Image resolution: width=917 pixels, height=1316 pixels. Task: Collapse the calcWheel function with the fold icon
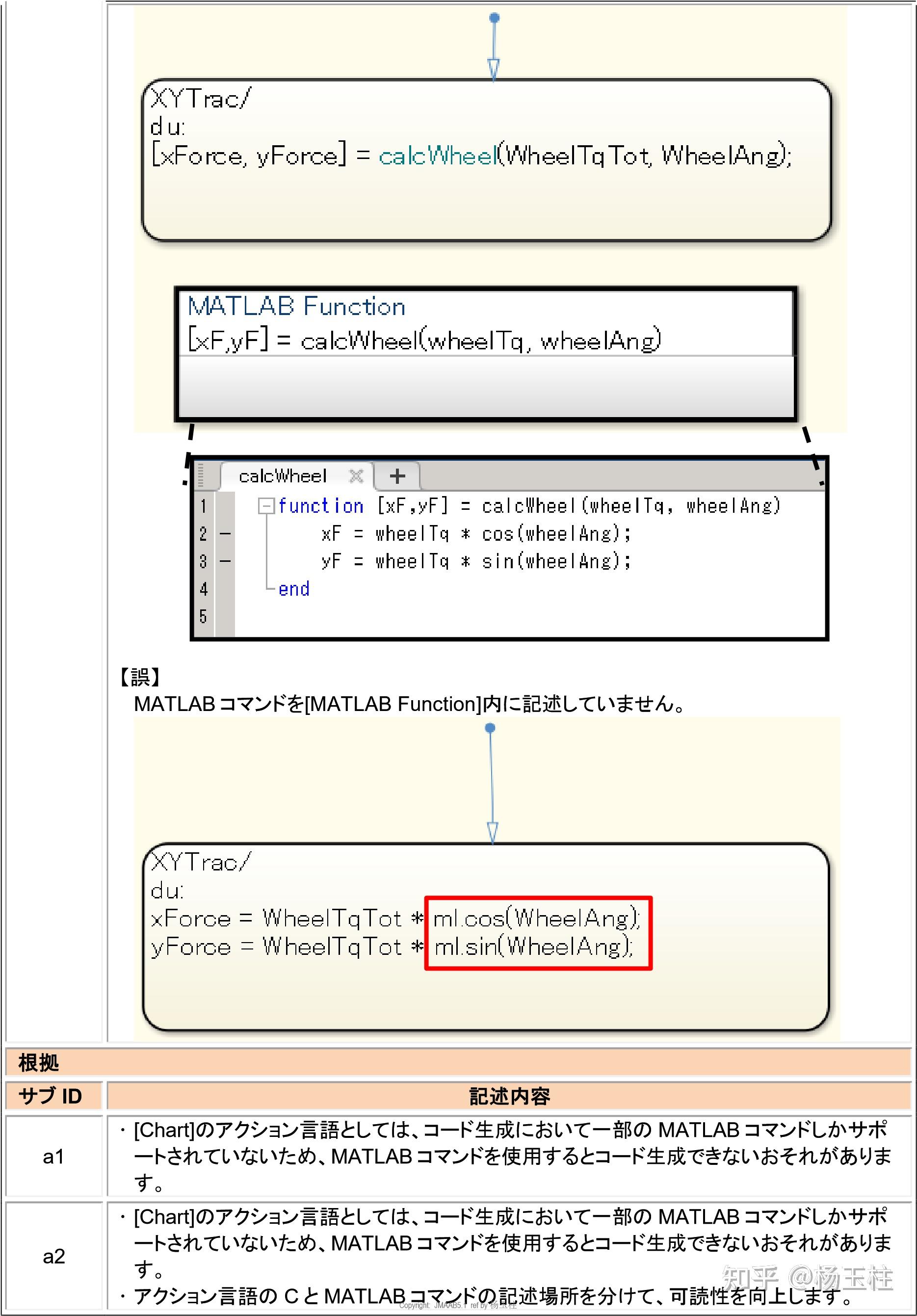coord(266,506)
